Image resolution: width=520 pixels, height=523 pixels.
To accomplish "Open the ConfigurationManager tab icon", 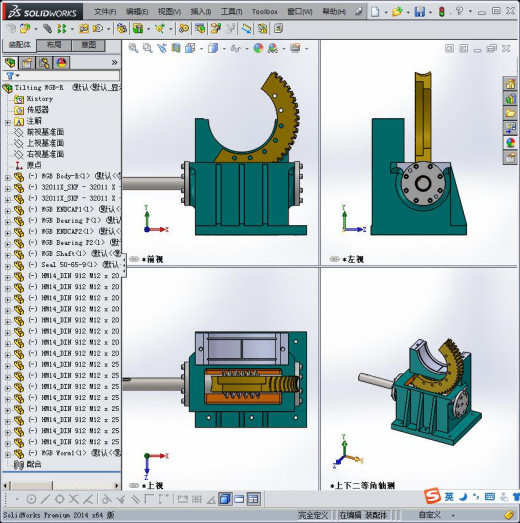I will pyautogui.click(x=44, y=63).
